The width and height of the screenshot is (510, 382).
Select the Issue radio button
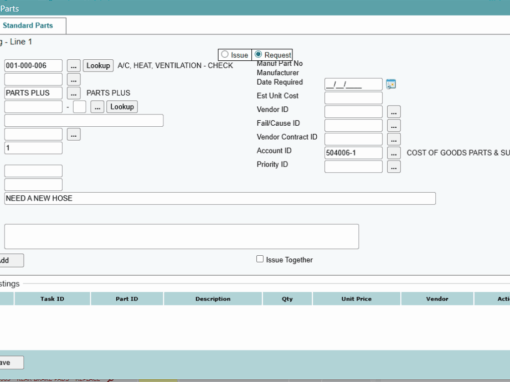pyautogui.click(x=225, y=54)
